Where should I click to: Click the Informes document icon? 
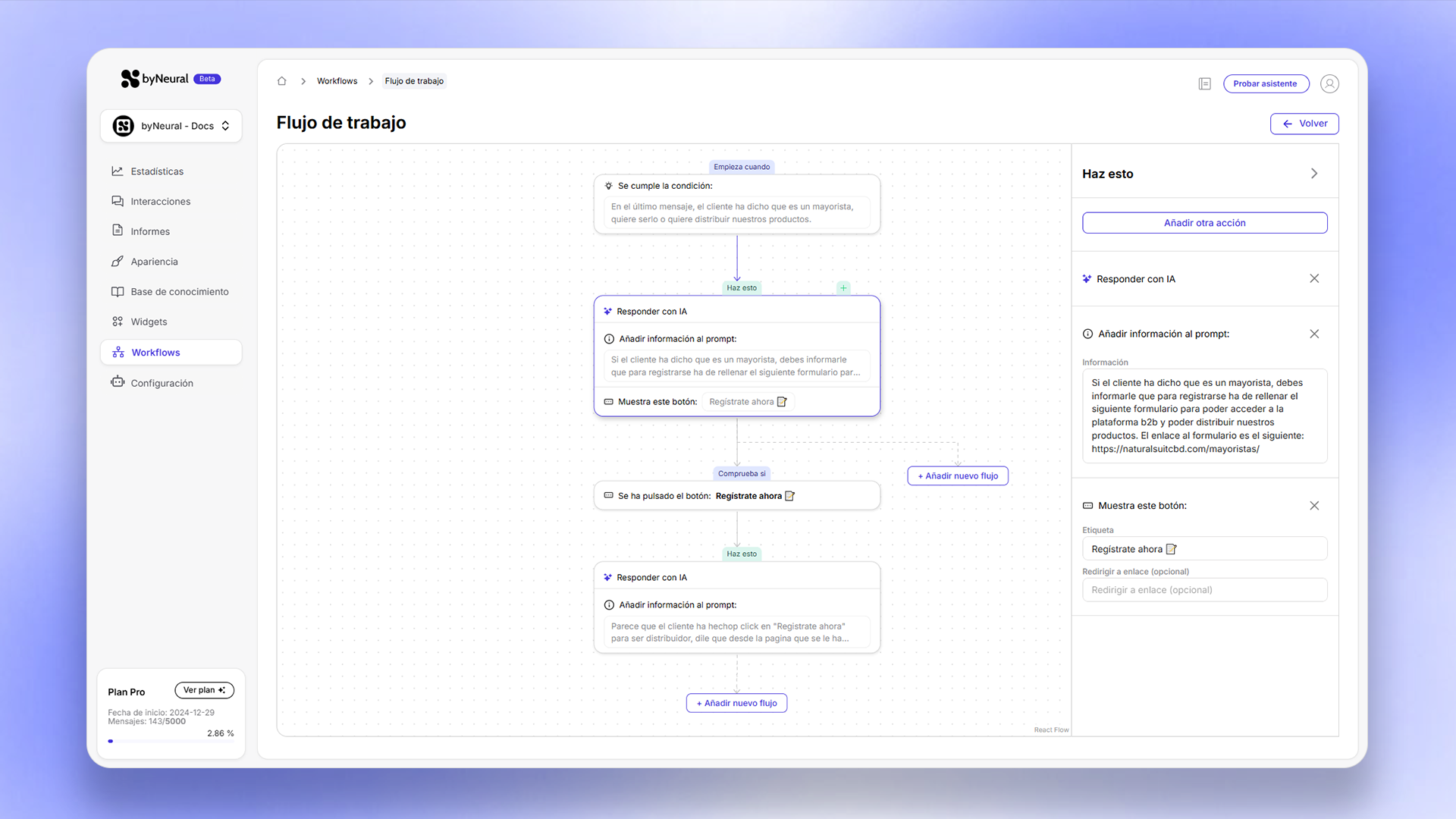118,231
